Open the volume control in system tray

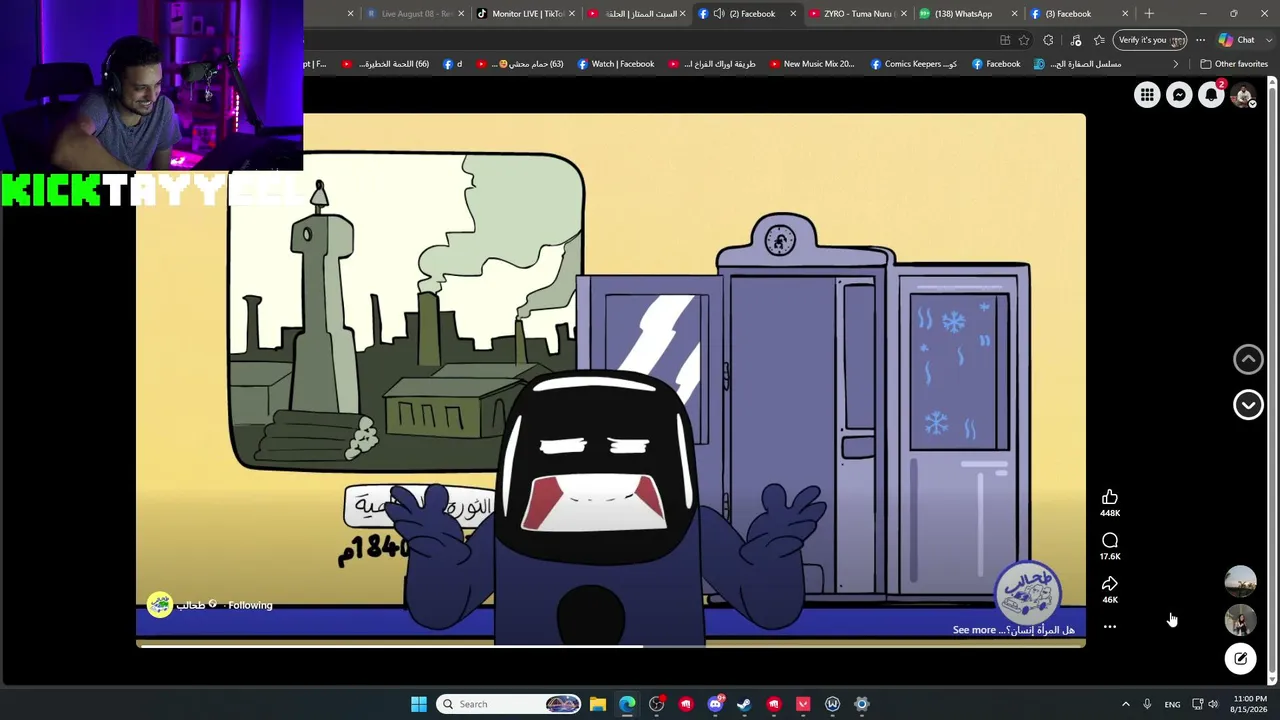coord(1213,704)
